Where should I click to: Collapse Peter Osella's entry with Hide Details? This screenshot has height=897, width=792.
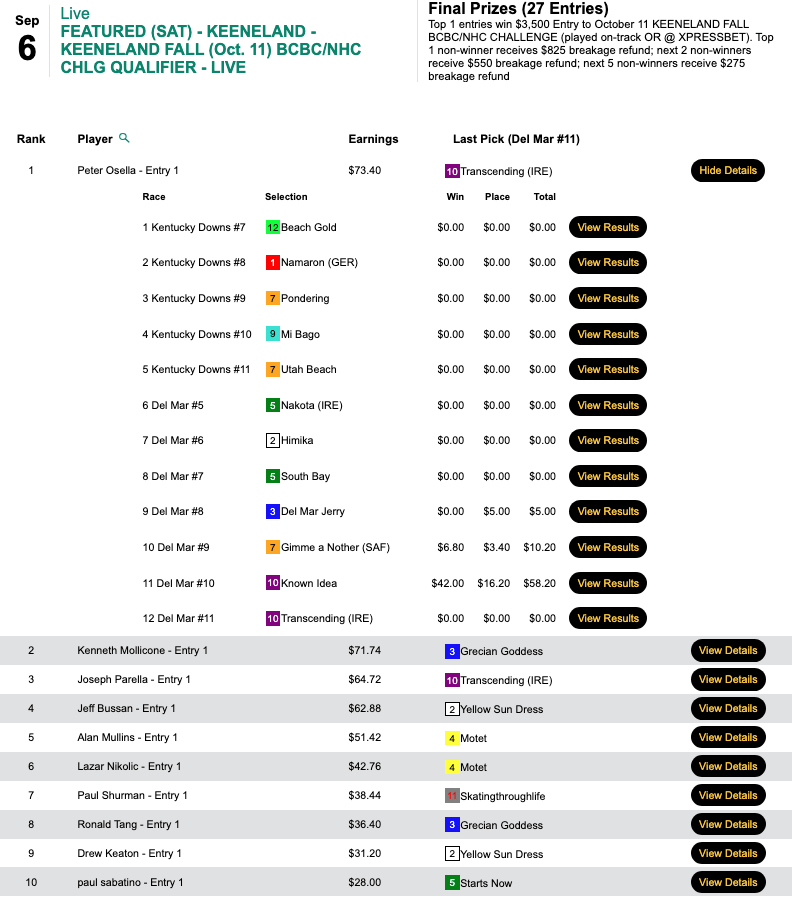727,171
